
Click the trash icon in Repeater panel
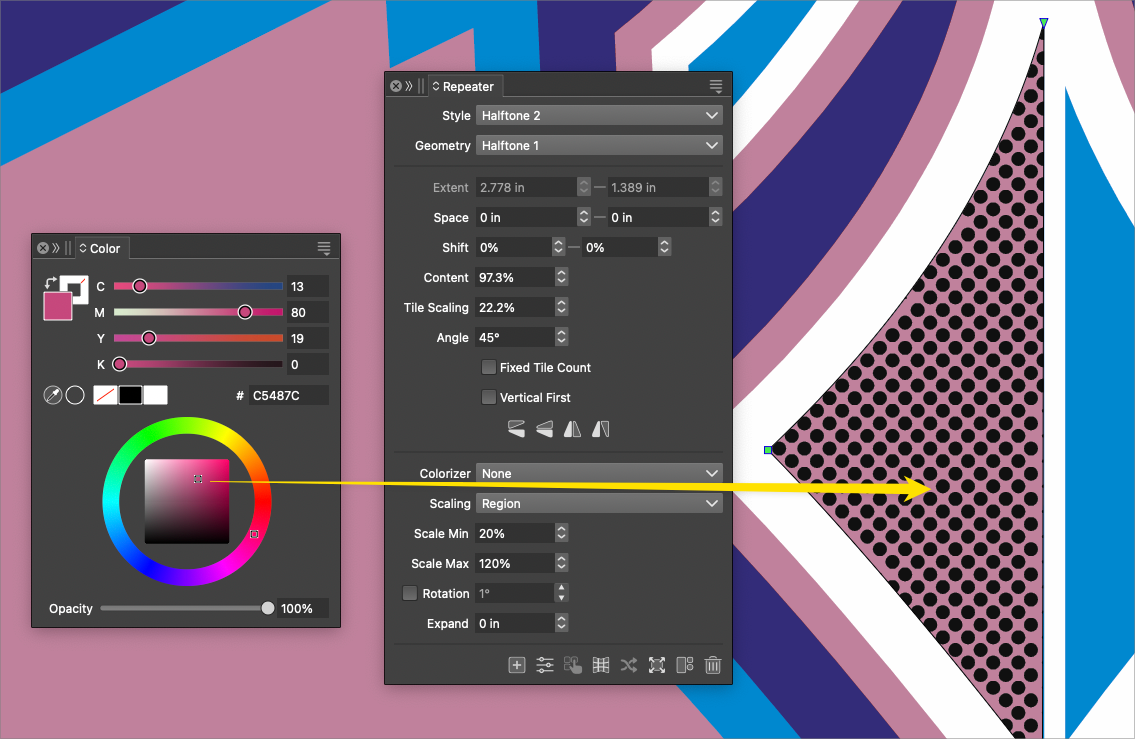coord(712,665)
